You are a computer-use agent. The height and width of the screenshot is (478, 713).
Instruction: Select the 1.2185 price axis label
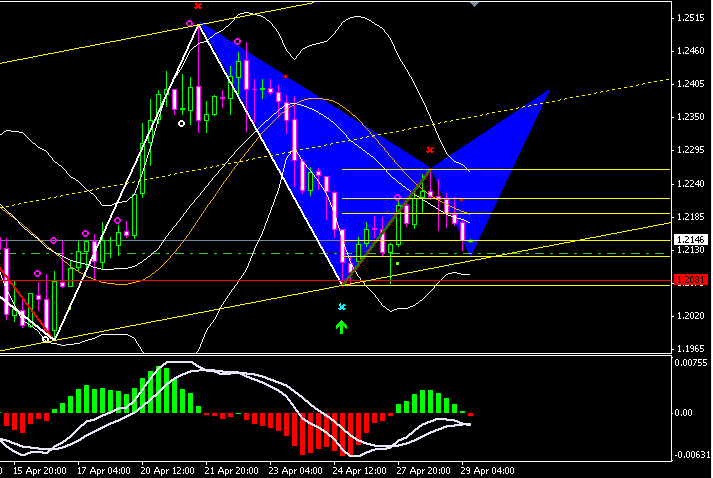tap(690, 216)
